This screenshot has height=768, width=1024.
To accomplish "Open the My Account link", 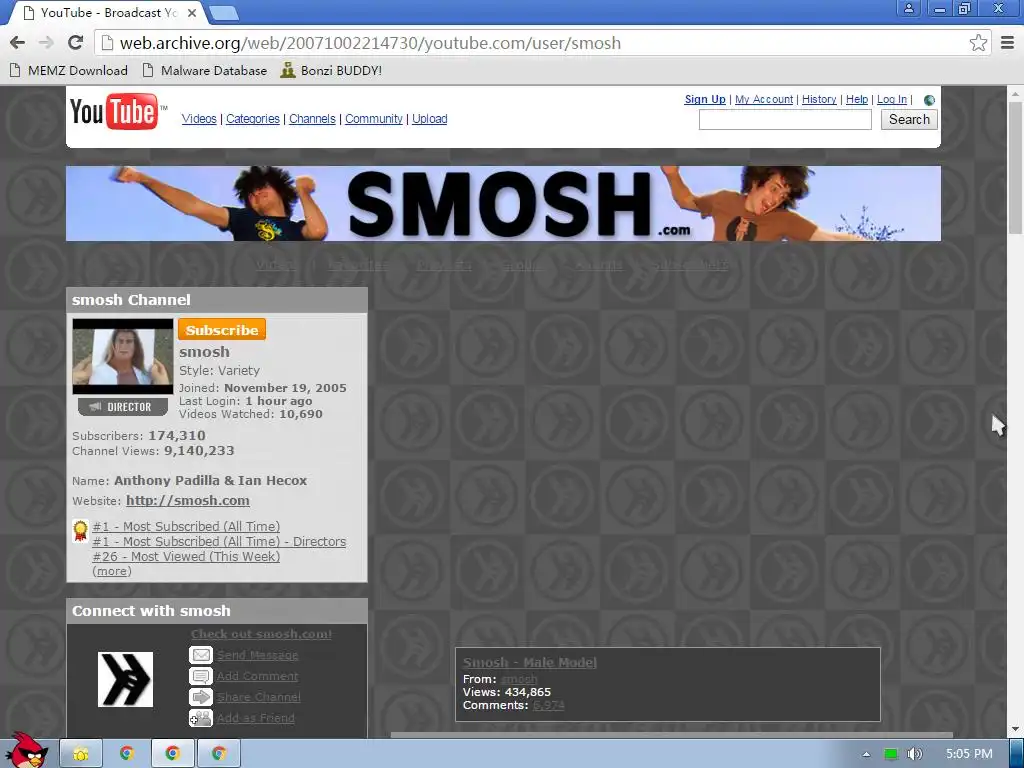I will point(764,99).
